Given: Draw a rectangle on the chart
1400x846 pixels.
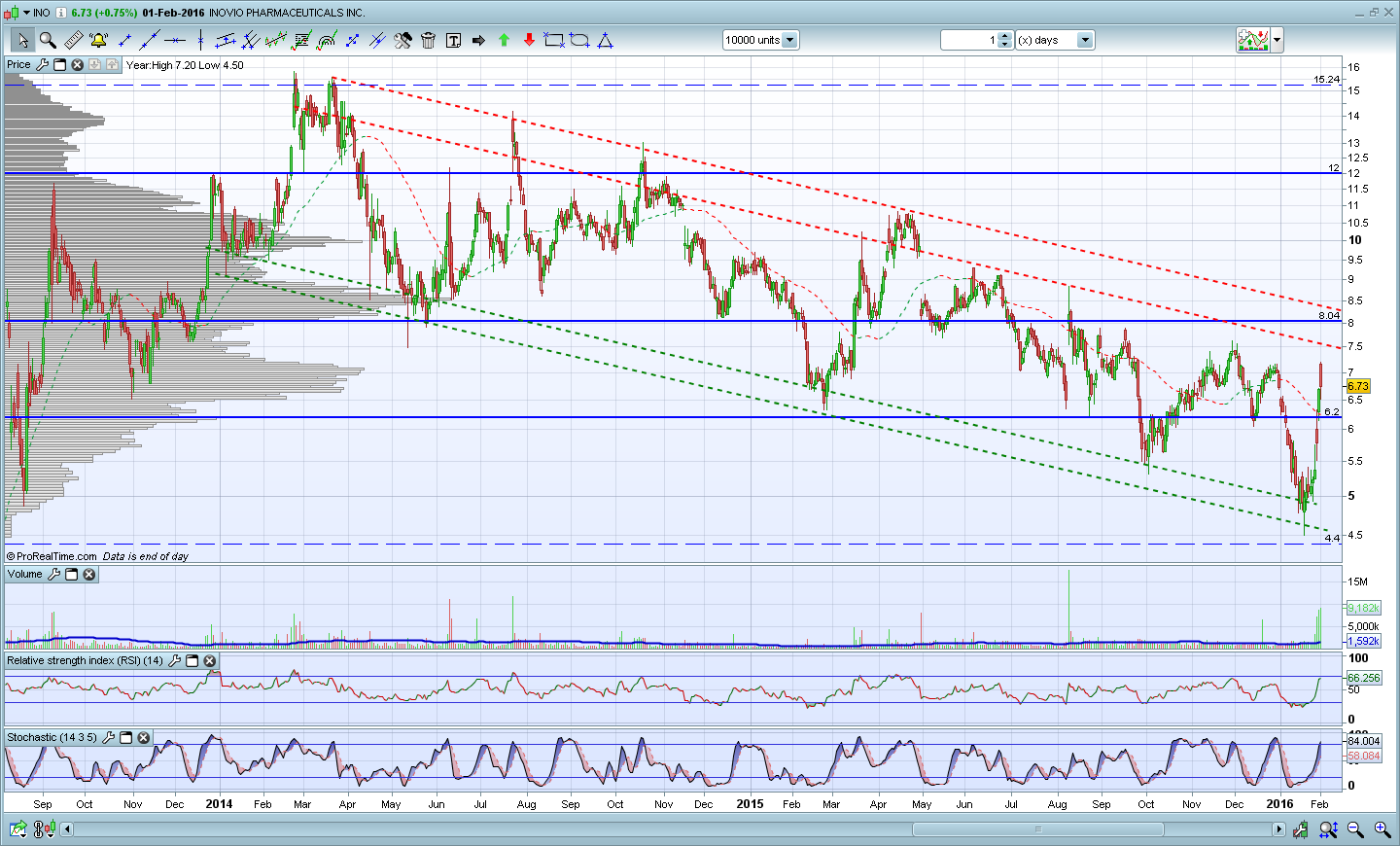Looking at the screenshot, I should 554,40.
